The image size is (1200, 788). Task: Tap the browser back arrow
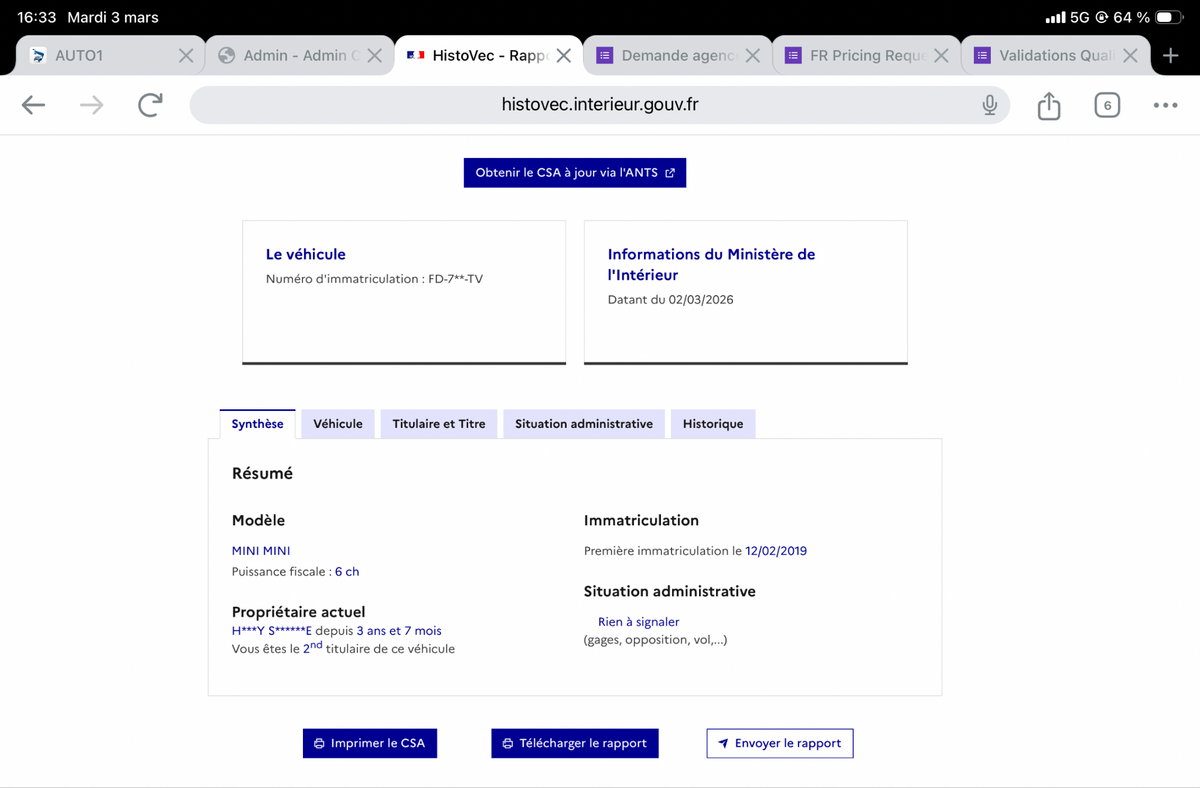34,105
